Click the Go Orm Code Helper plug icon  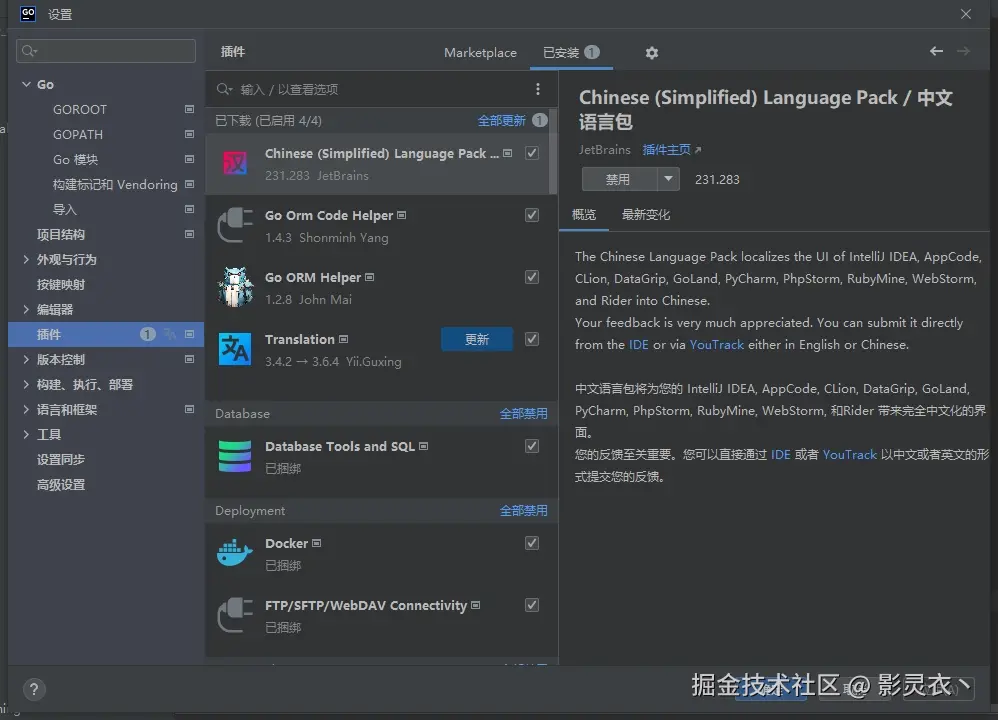[x=235, y=225]
